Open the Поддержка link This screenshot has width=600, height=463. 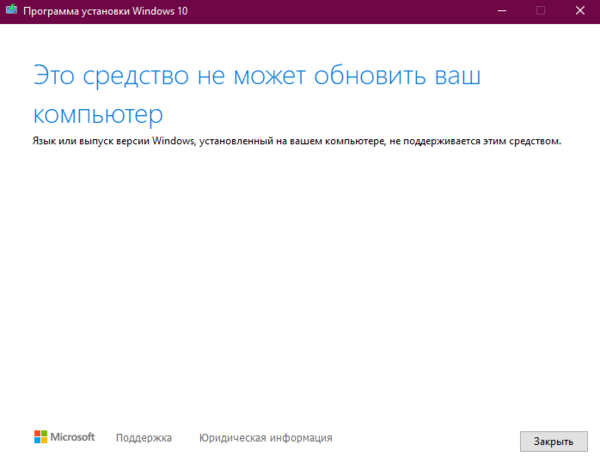144,438
